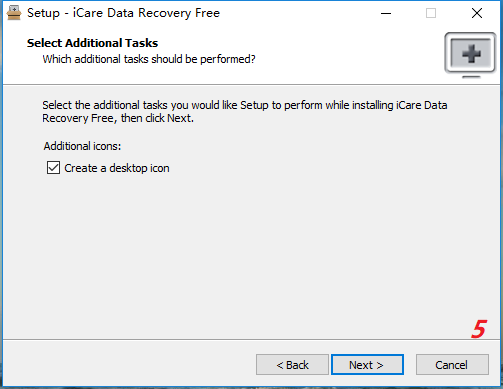Screen dimensions: 503x389
Task: Click the instruction paragraph about additional tasks
Action: 244,111
